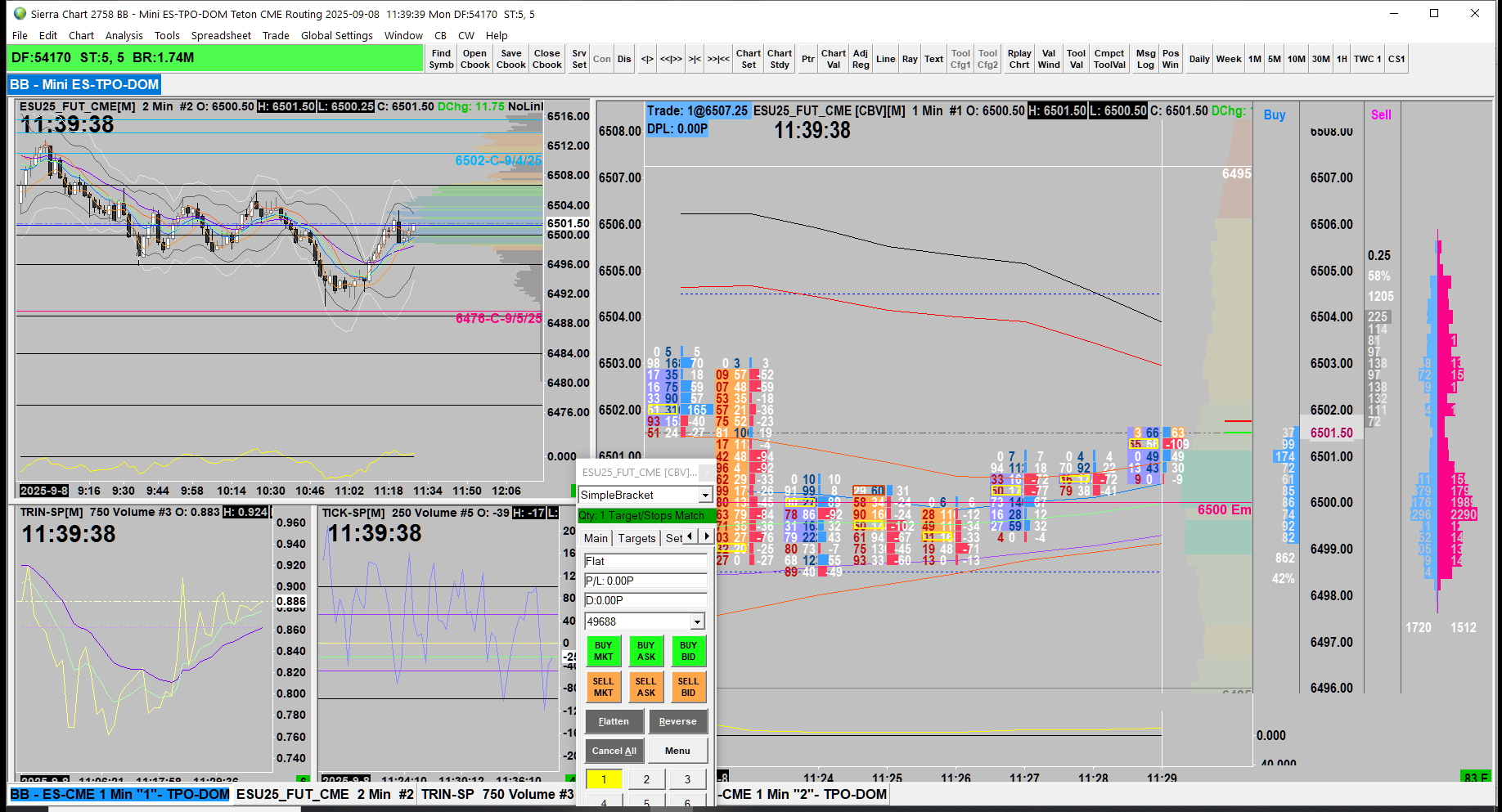Click the <|> bar spacing button
Screen dimensions: 1502x812
click(x=647, y=59)
